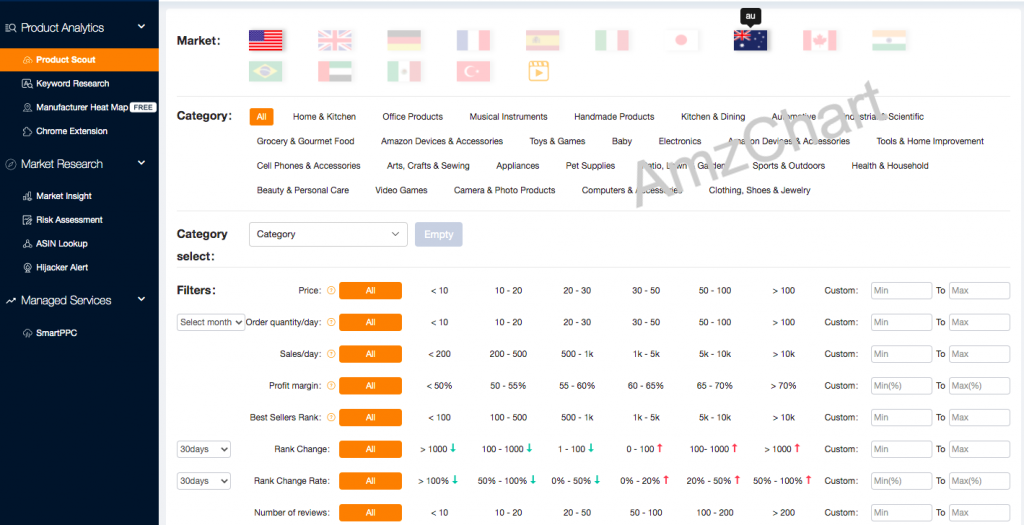Select Rank Change > 1000 down
Image resolution: width=1024 pixels, height=525 pixels.
(438, 449)
